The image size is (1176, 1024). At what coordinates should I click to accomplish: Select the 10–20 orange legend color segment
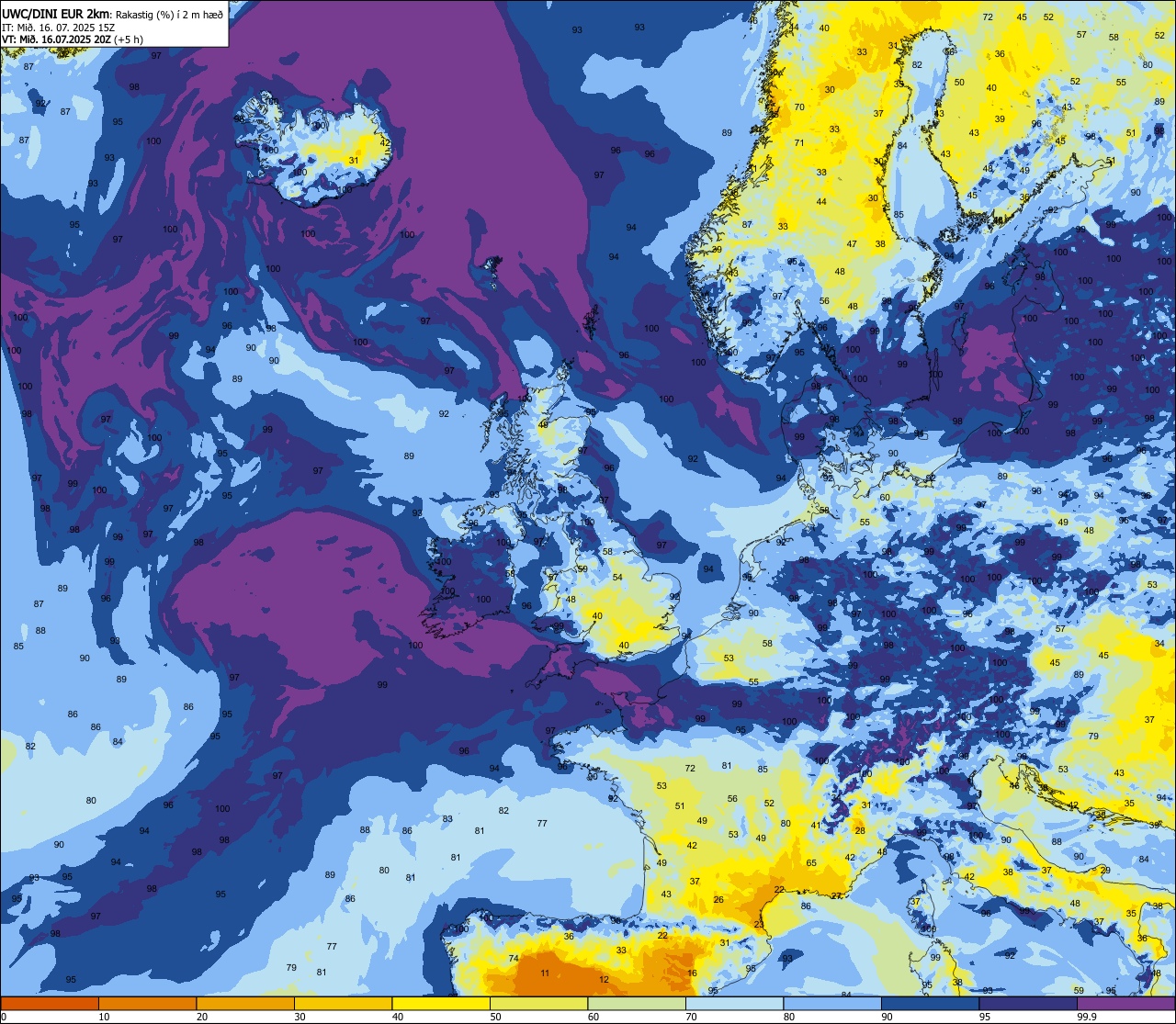[147, 1003]
